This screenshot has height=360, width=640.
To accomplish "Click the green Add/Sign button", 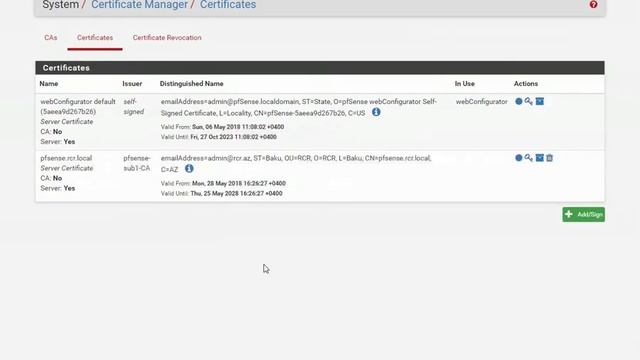I will tap(583, 214).
